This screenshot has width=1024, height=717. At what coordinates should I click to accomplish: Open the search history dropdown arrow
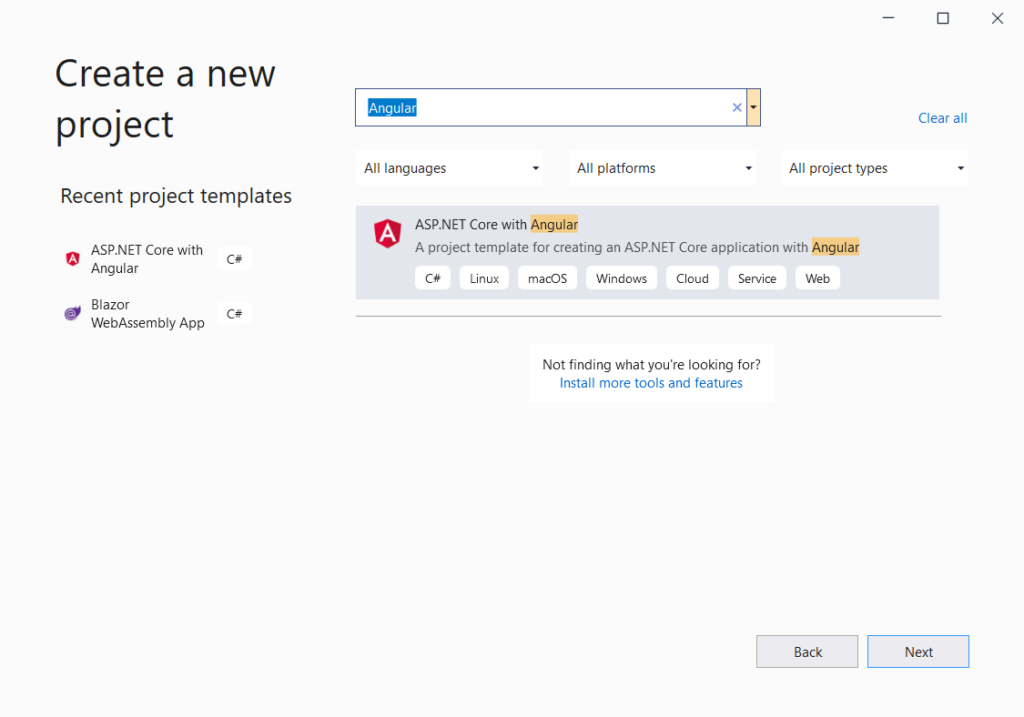click(x=754, y=108)
